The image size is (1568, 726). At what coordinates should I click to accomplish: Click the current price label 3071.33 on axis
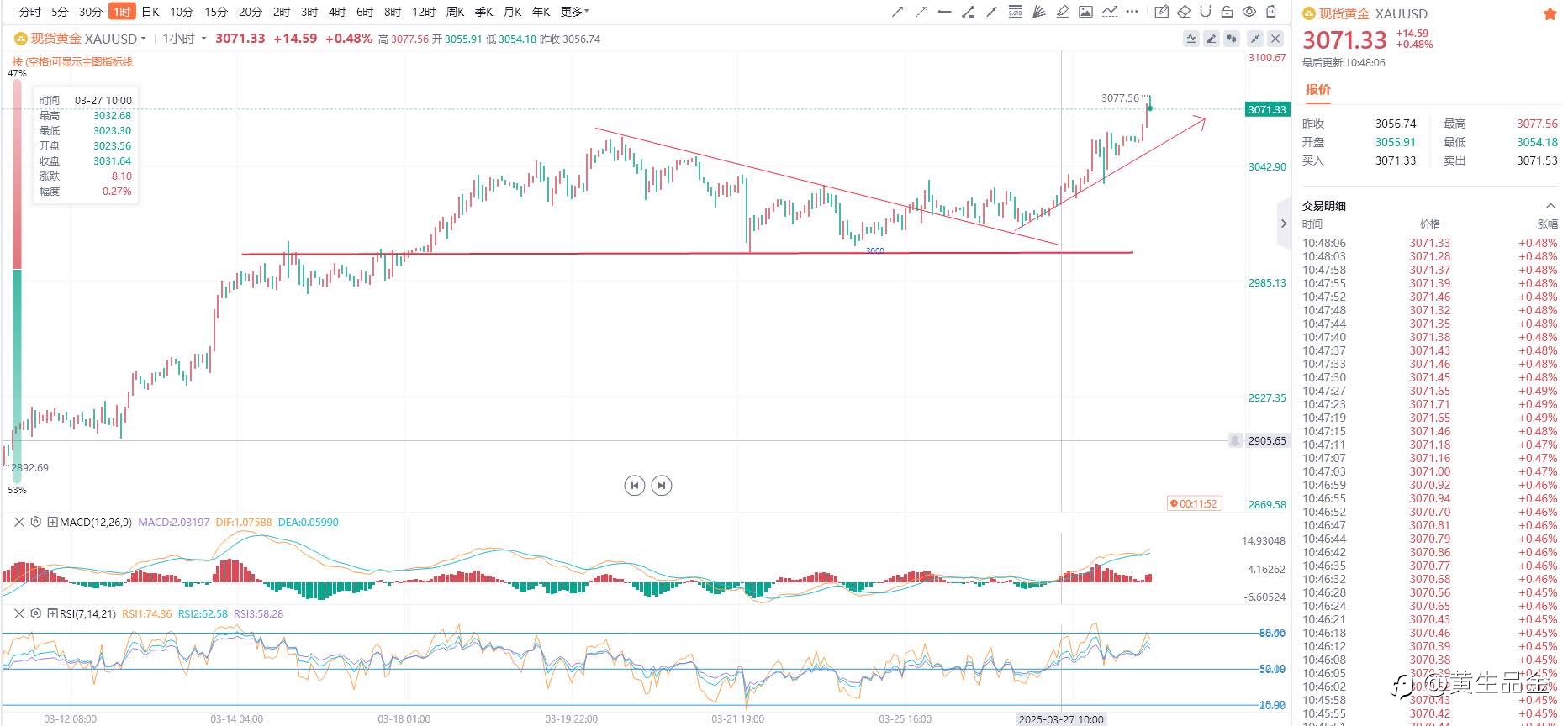(1266, 109)
